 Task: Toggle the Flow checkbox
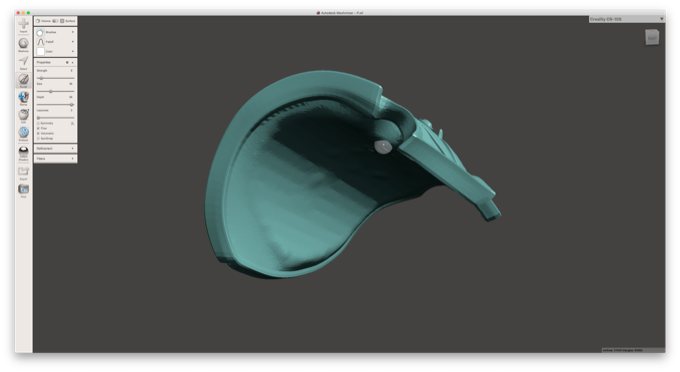(38, 128)
